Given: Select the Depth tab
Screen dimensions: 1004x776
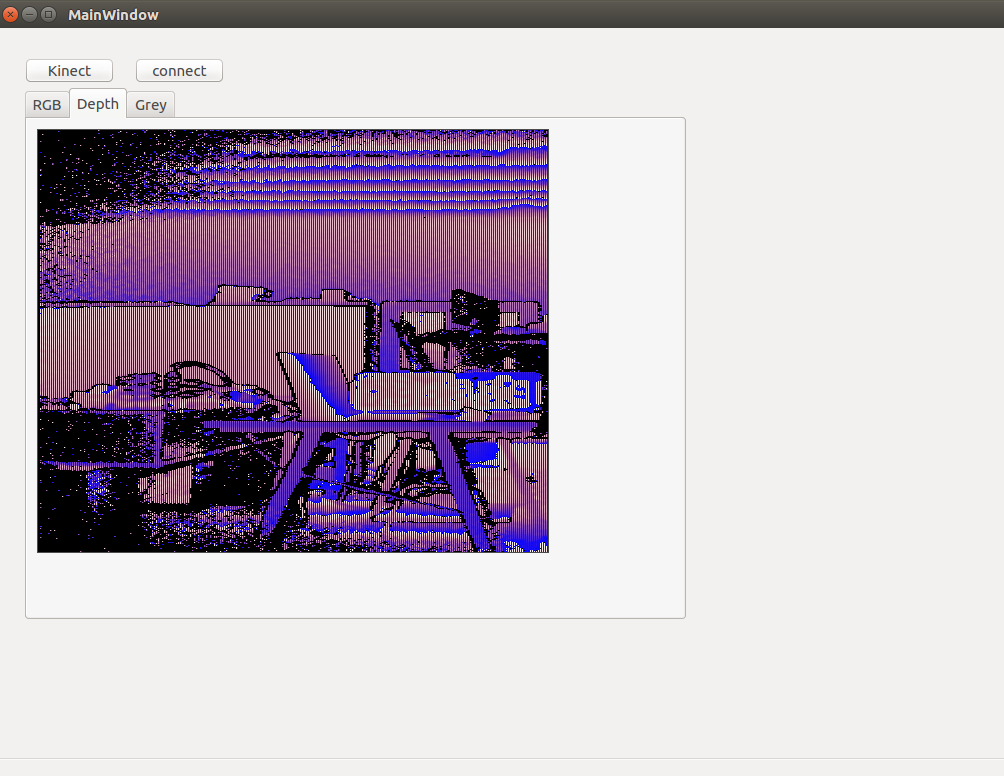Looking at the screenshot, I should coord(98,104).
